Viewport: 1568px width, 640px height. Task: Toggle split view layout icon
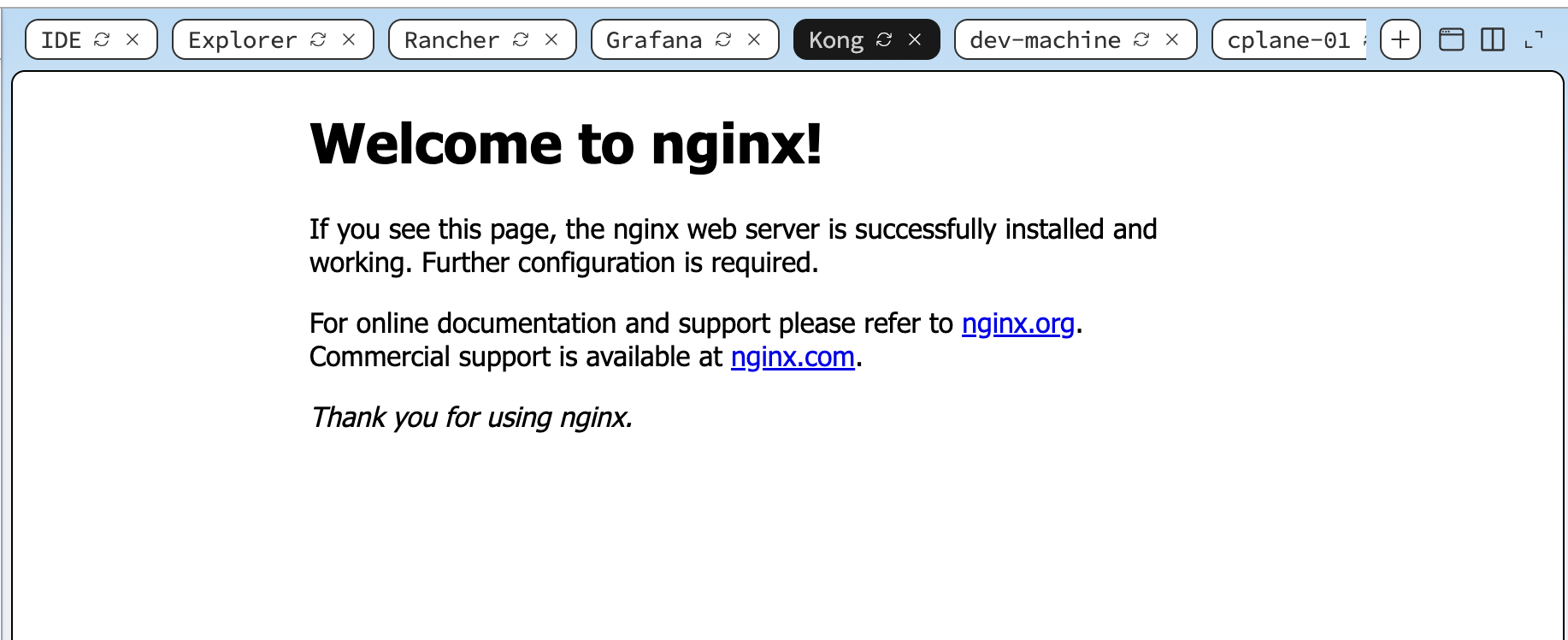click(1493, 39)
